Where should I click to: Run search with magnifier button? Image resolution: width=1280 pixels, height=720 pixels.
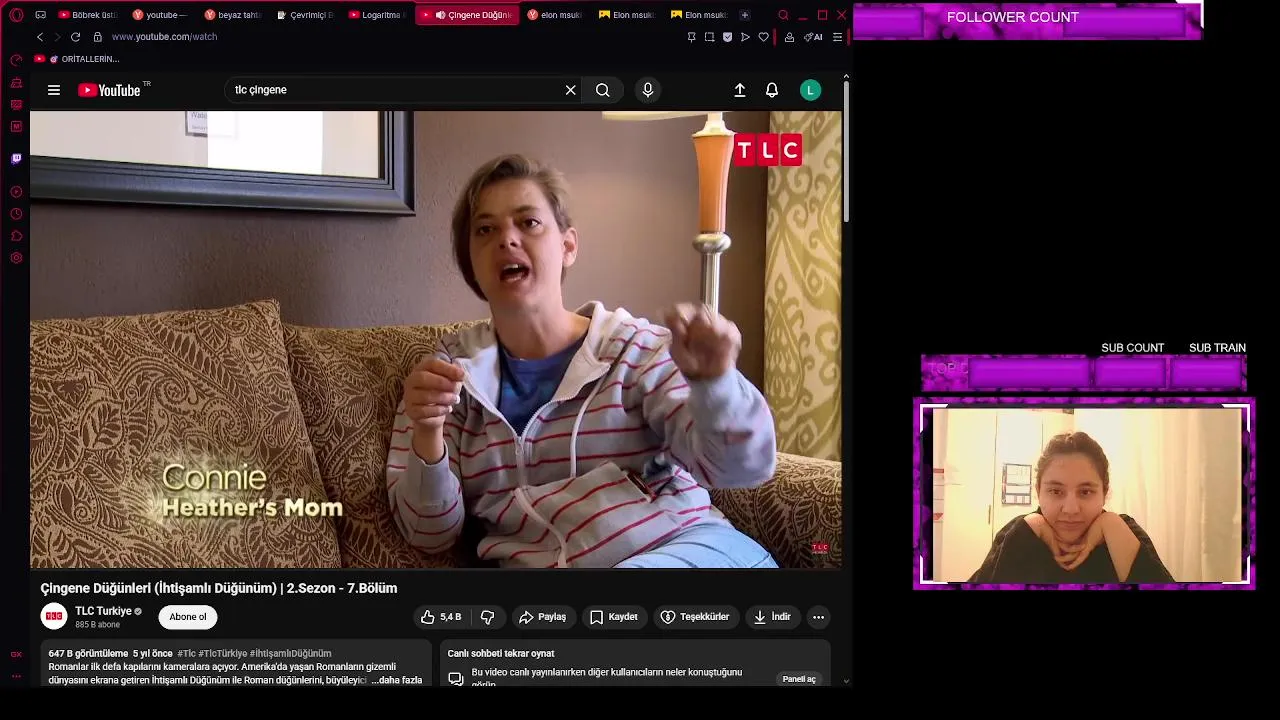coord(603,90)
